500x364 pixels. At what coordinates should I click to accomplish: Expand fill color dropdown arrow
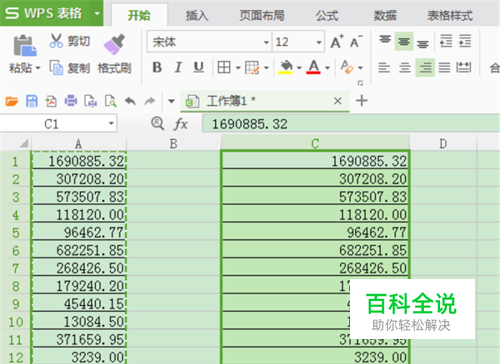(299, 68)
